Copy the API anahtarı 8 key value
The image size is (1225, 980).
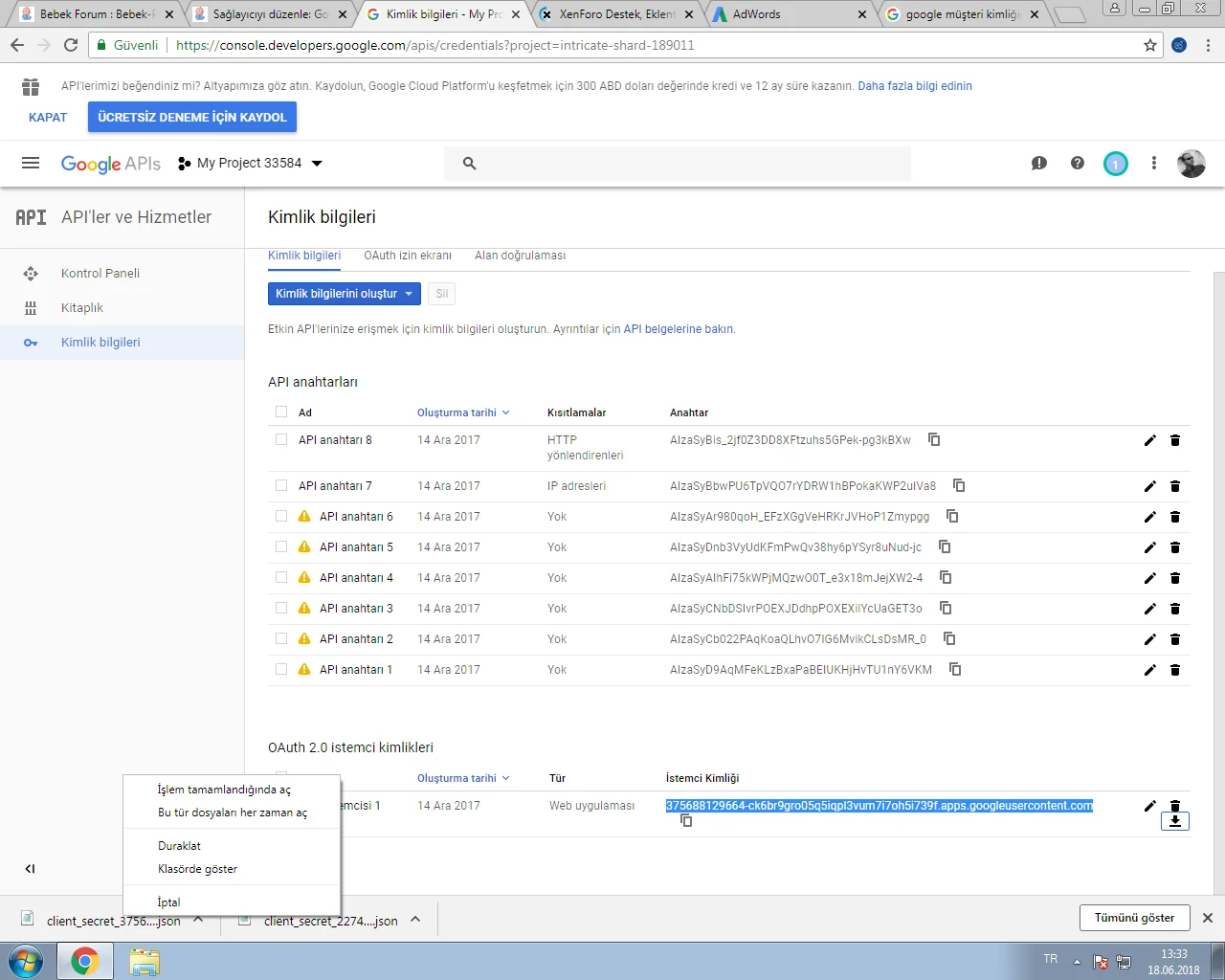[x=934, y=439]
